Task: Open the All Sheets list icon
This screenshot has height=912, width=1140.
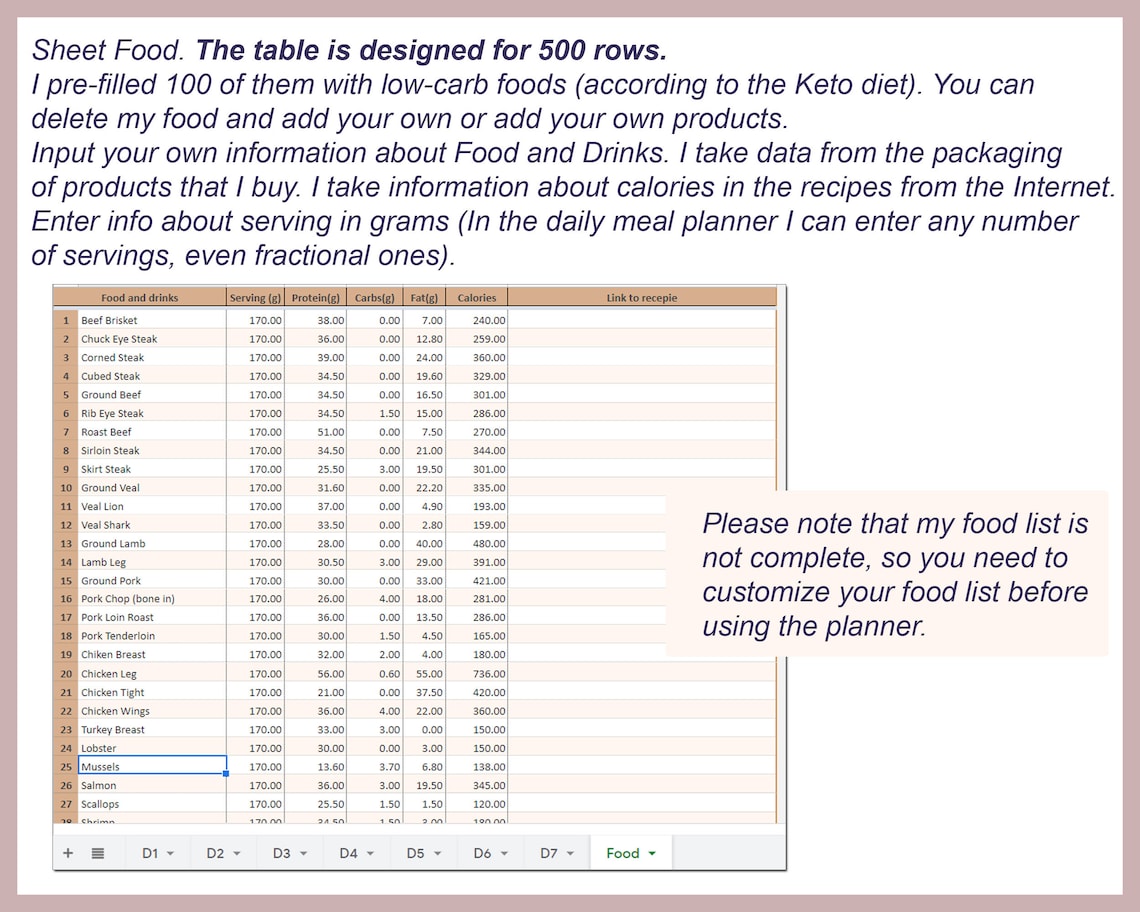Action: [96, 852]
